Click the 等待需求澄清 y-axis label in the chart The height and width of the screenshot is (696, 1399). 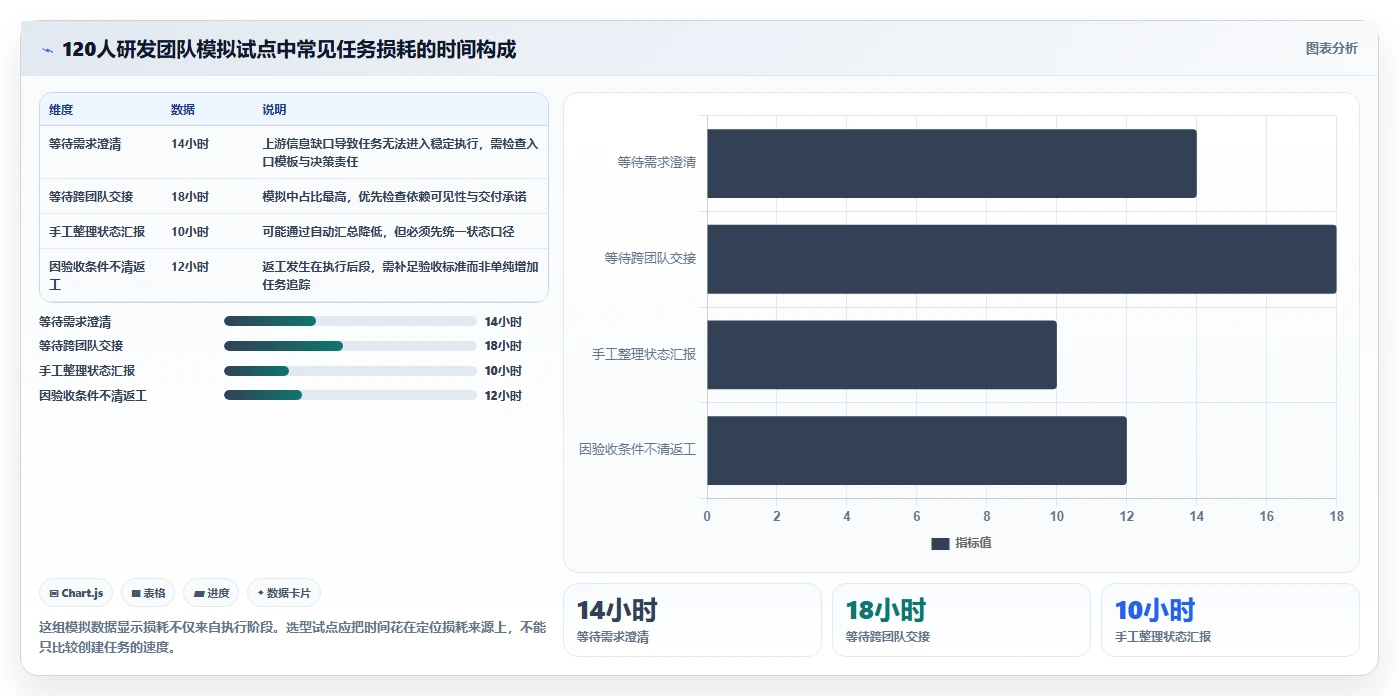657,162
